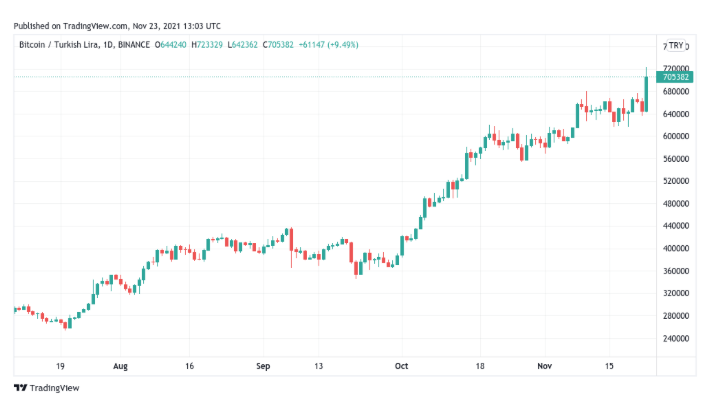Click the +61147 (+9.49%) change value
The width and height of the screenshot is (709, 396).
click(329, 45)
